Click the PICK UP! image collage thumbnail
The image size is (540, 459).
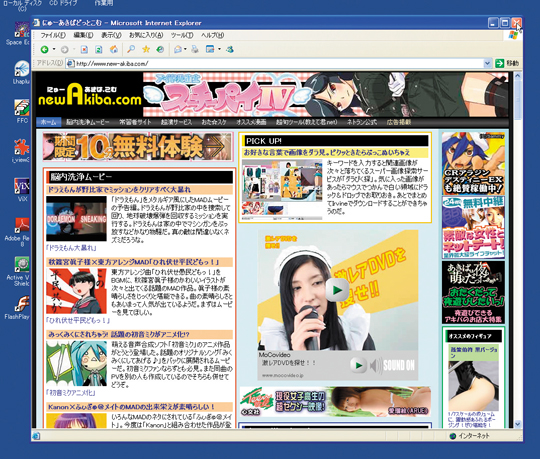click(282, 189)
